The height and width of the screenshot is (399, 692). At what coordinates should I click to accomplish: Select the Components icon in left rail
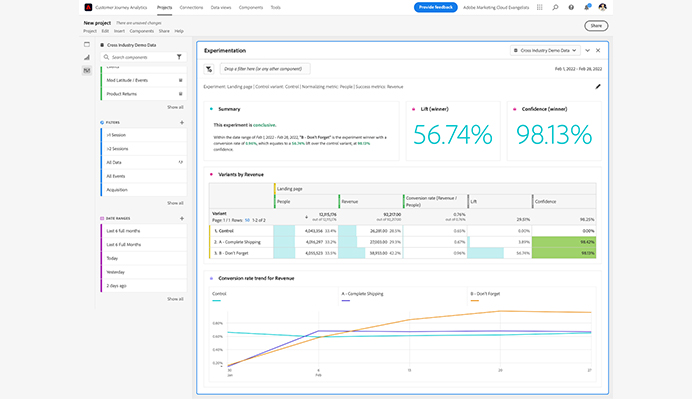(x=87, y=71)
